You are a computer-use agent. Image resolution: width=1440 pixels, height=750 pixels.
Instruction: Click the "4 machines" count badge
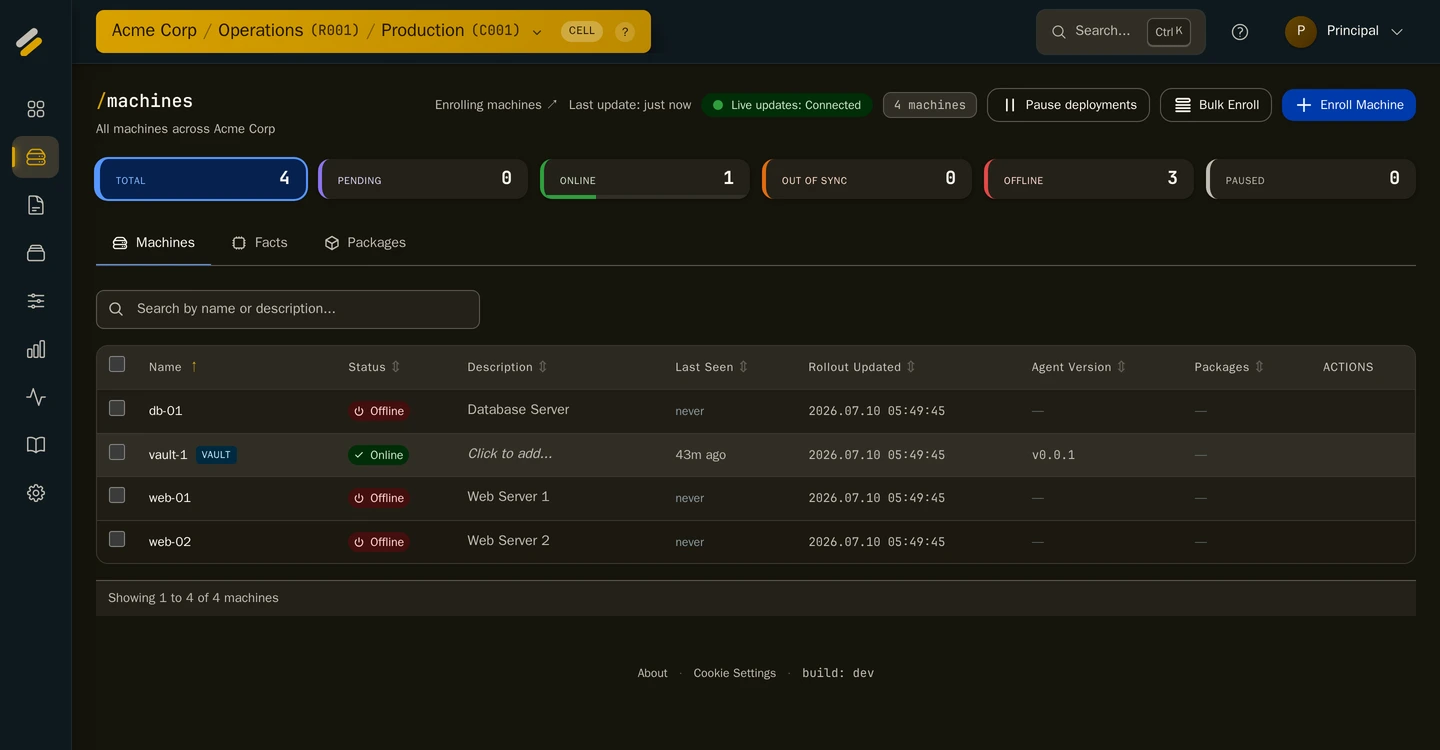pos(930,105)
